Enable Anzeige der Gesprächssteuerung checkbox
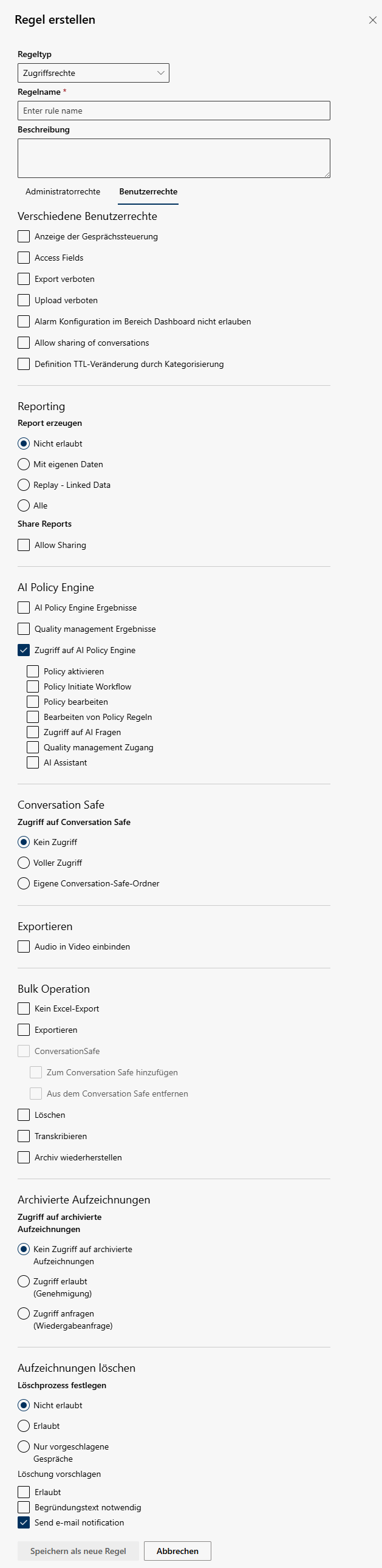The image size is (382, 1568). click(24, 236)
